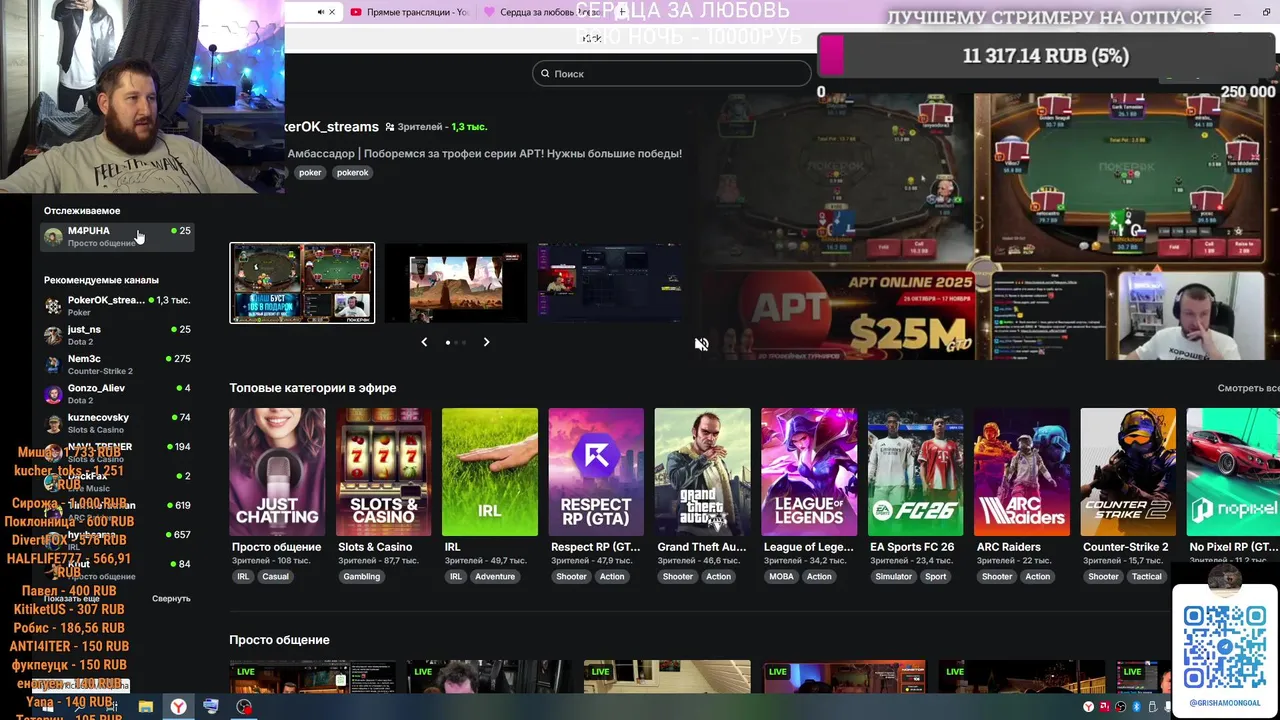Open Gonzo_Aliev recommended channel
The image size is (1280, 720).
point(117,394)
